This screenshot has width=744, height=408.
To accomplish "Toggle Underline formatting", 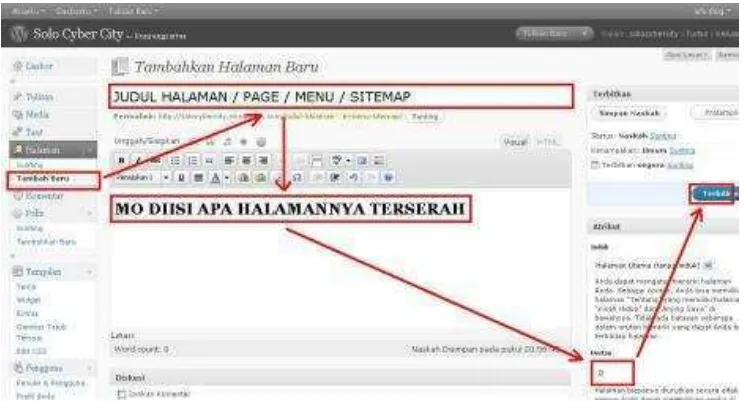I will [181, 177].
